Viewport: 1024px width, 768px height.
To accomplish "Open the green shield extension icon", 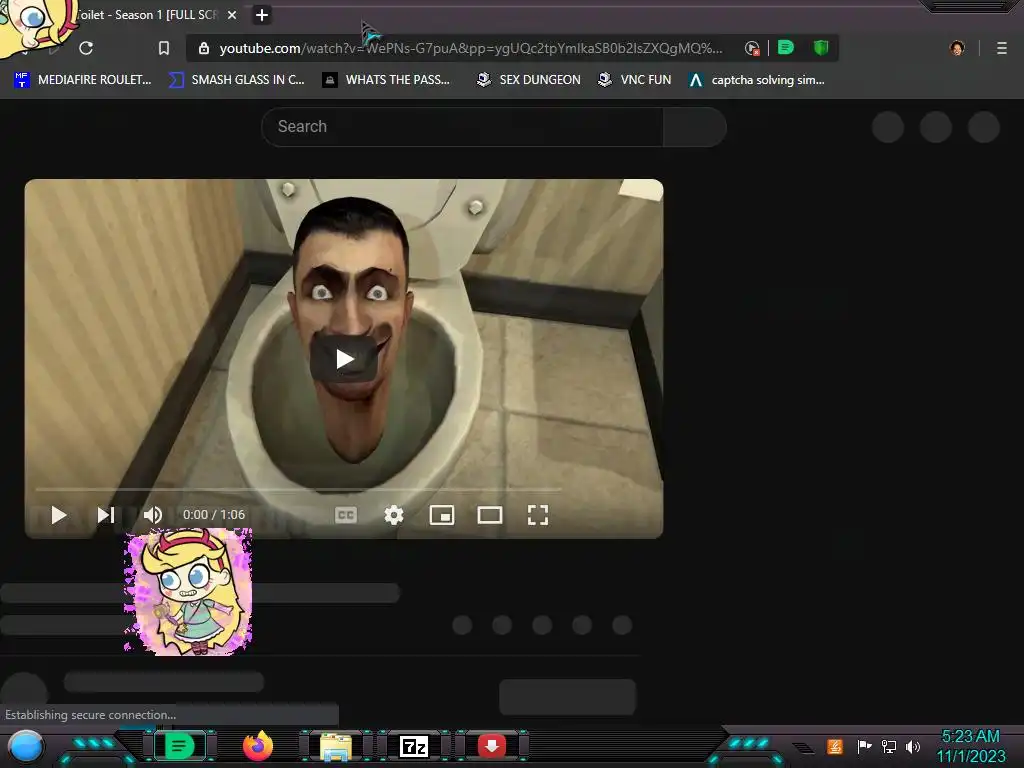I will tap(821, 48).
